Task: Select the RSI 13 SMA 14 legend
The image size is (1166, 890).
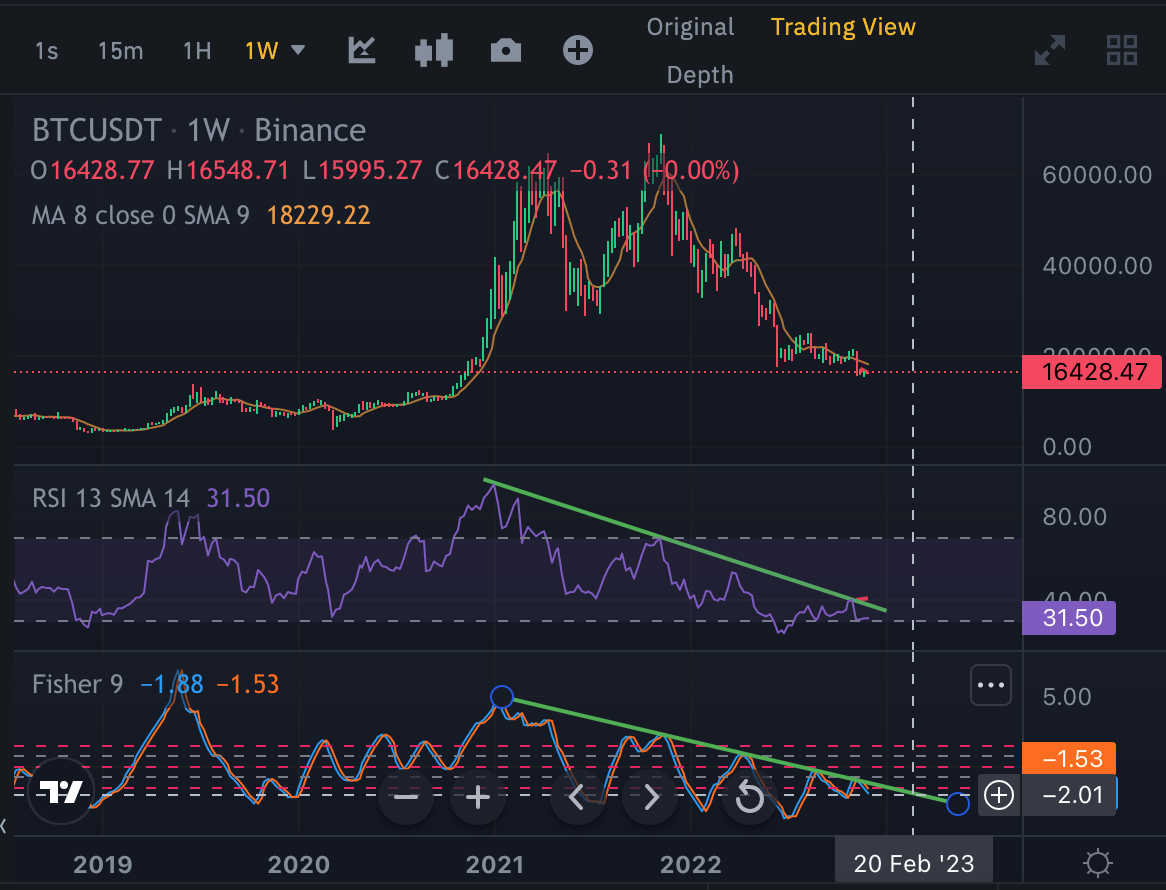Action: 111,498
